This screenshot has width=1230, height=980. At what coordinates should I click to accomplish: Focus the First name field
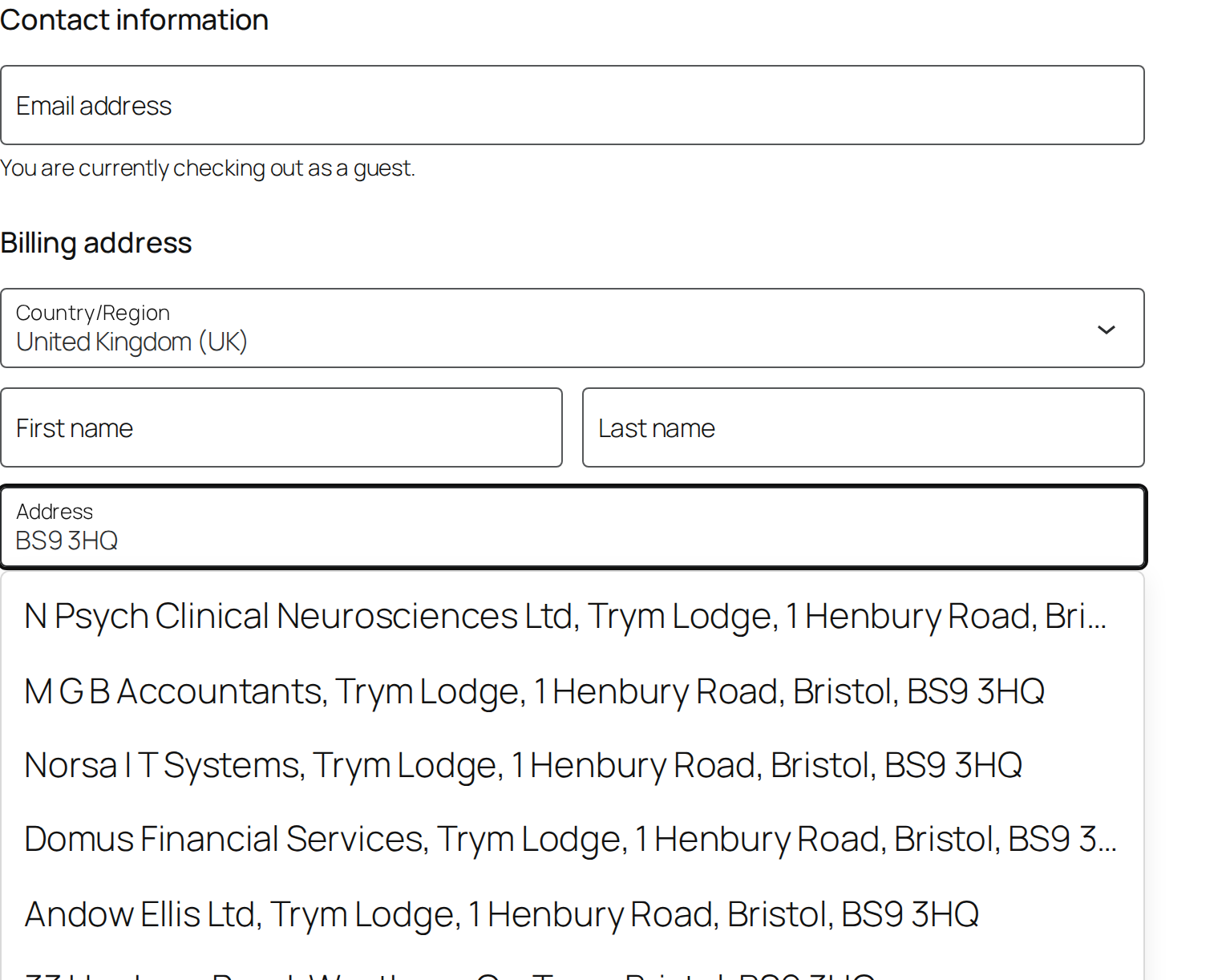(x=281, y=427)
